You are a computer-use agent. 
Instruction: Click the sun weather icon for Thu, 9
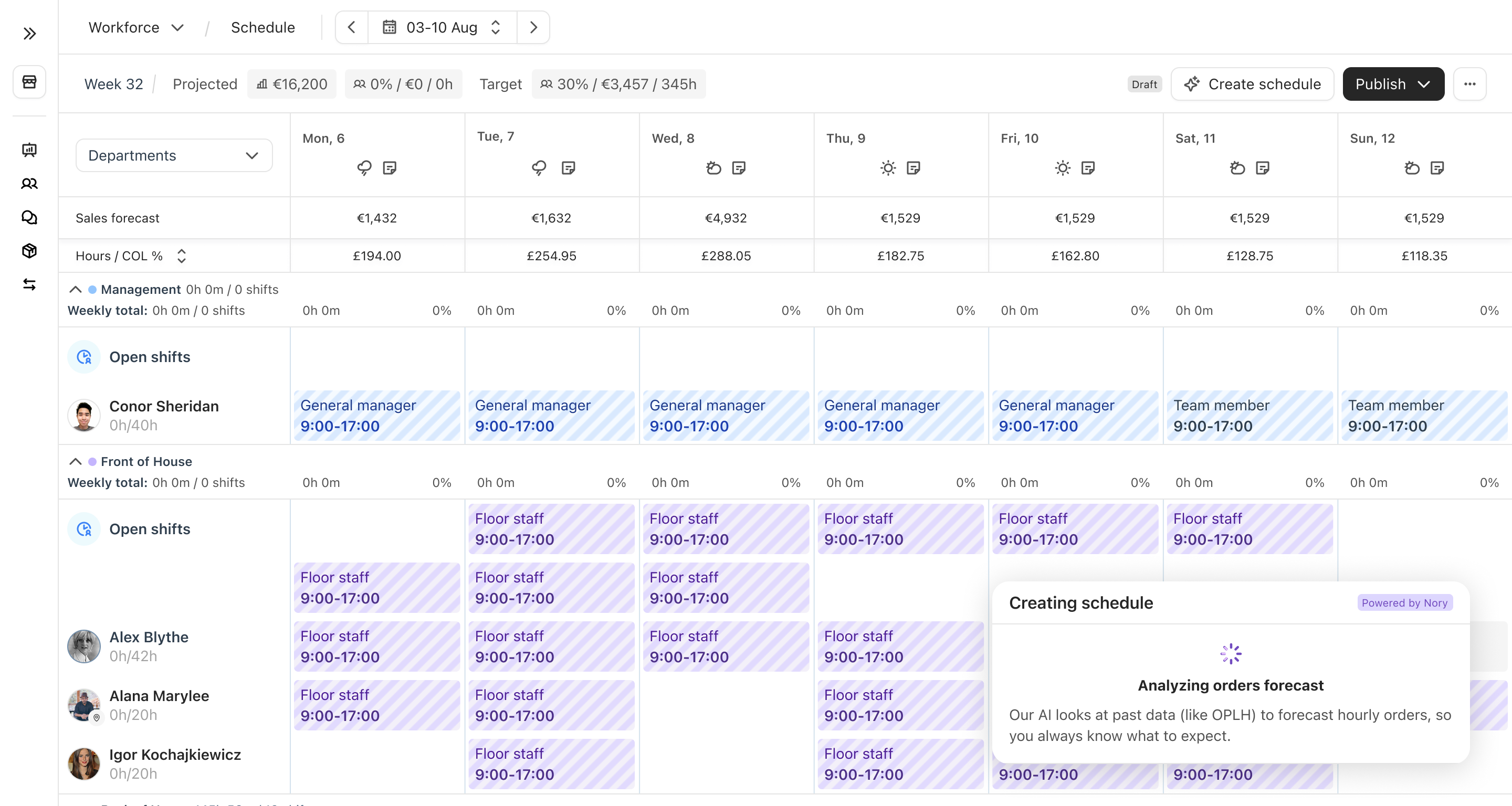[887, 168]
